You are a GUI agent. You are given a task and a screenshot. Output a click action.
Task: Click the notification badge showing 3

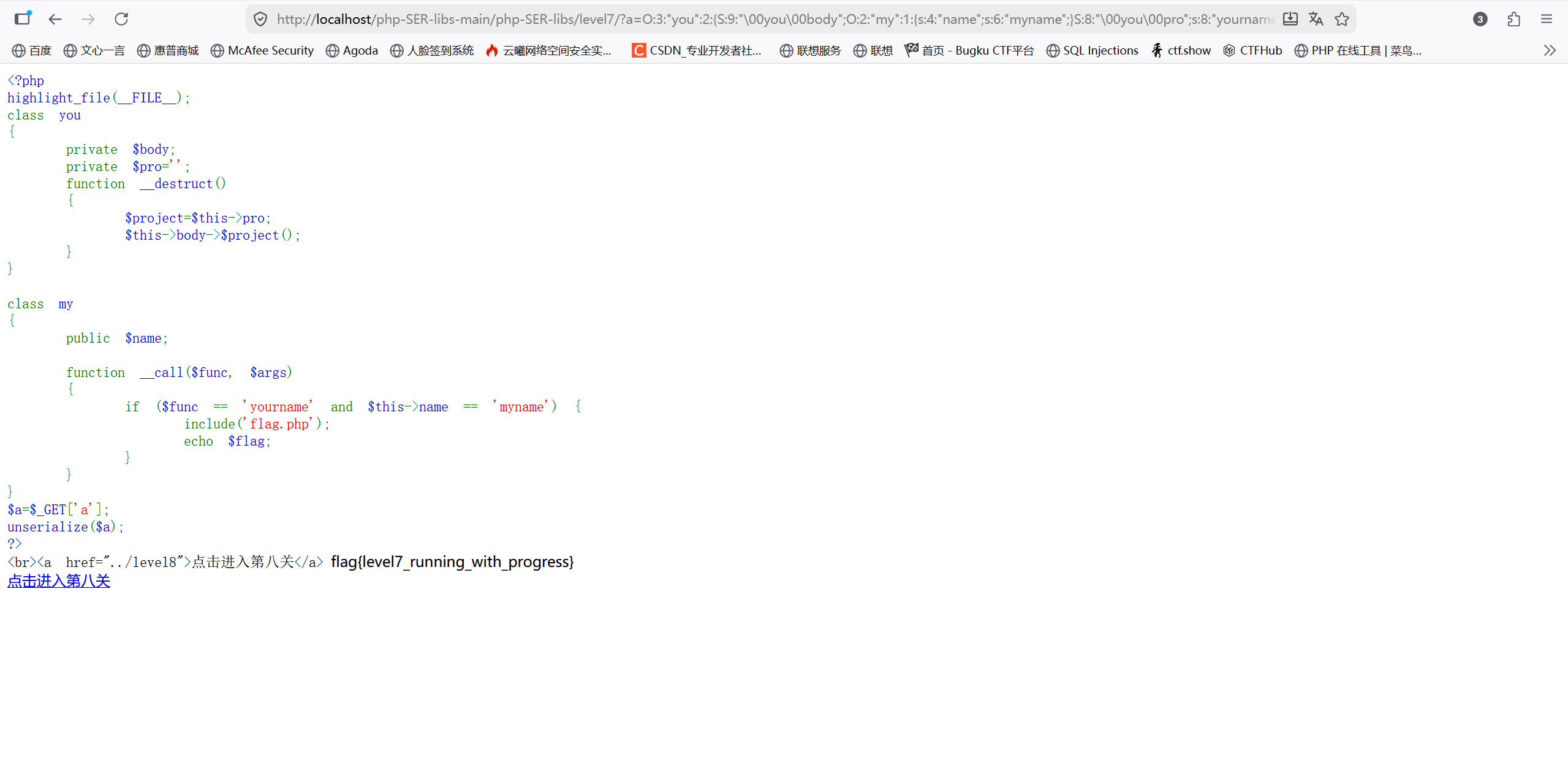1480,19
